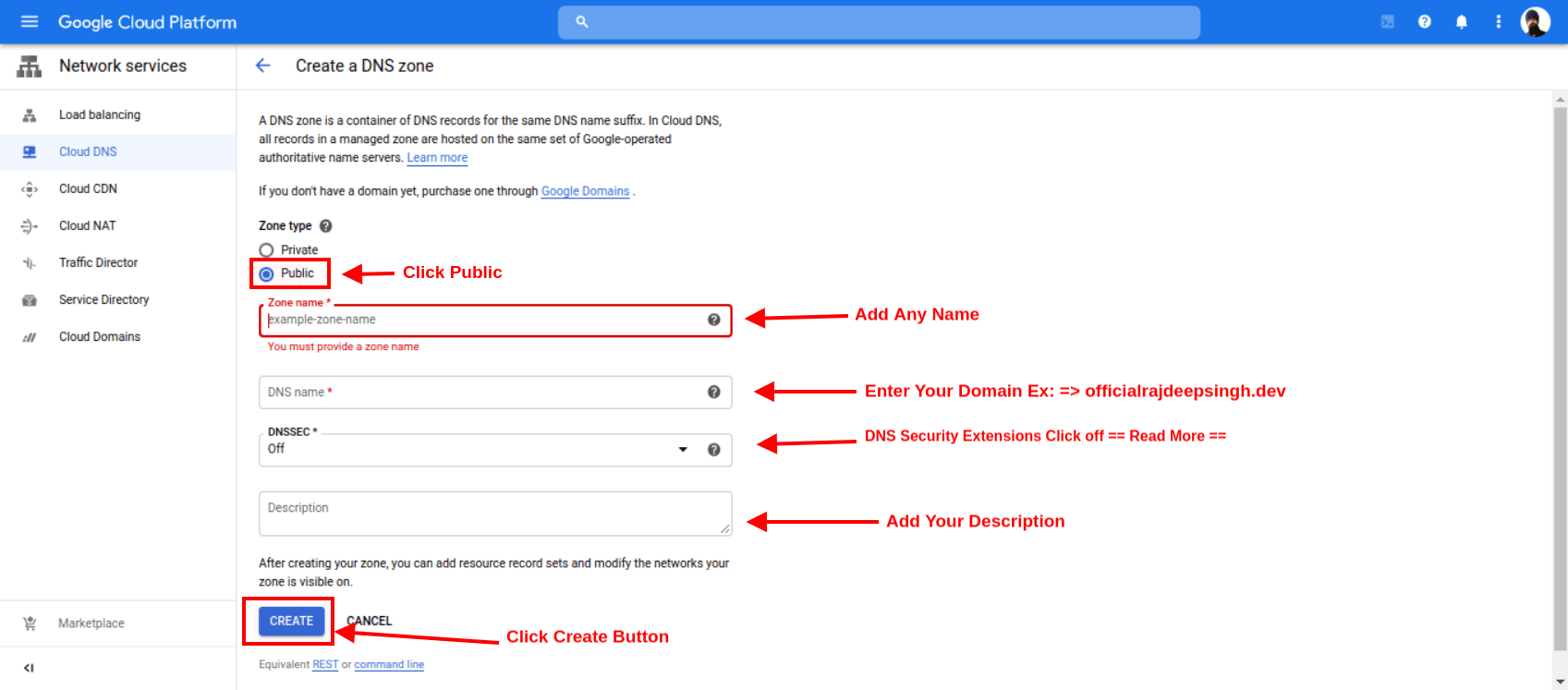
Task: Click the Service Directory sidebar icon
Action: 30,300
